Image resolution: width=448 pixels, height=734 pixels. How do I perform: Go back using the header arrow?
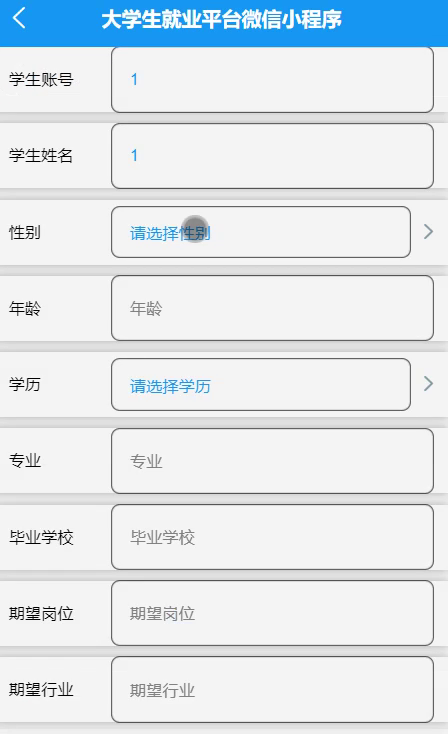(x=19, y=19)
